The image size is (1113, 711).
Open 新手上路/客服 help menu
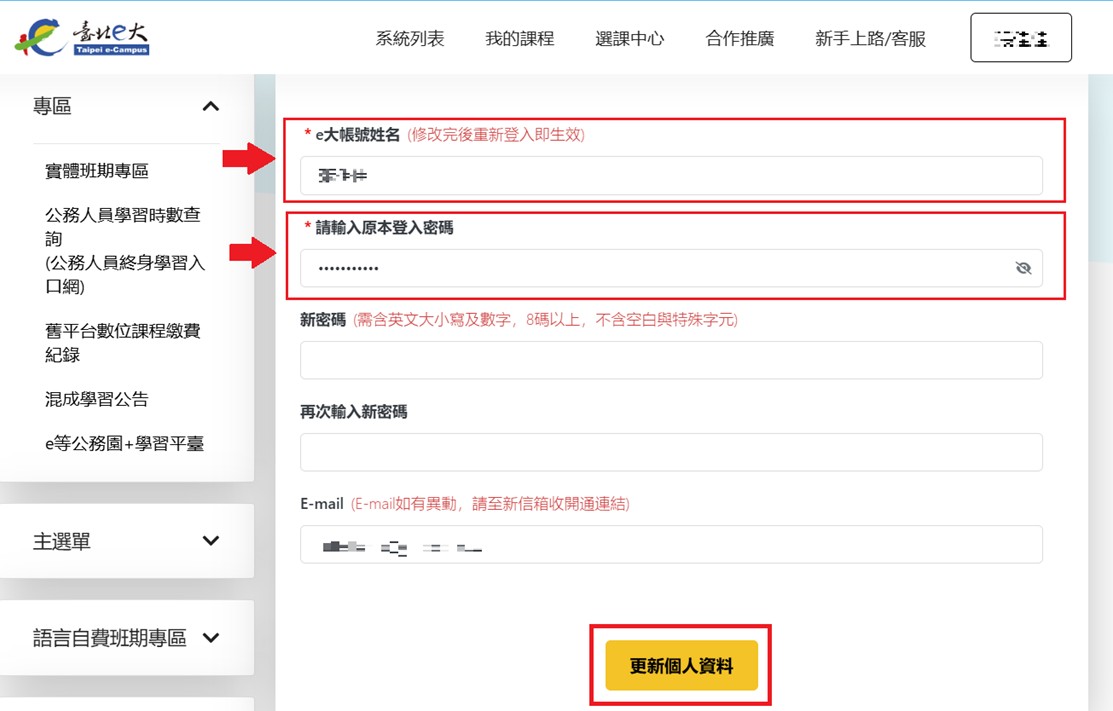pyautogui.click(x=870, y=39)
